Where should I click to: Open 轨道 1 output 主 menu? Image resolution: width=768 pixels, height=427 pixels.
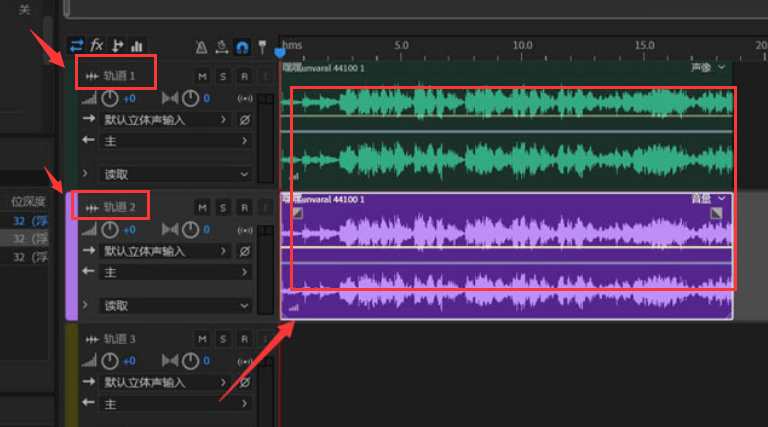click(x=176, y=141)
